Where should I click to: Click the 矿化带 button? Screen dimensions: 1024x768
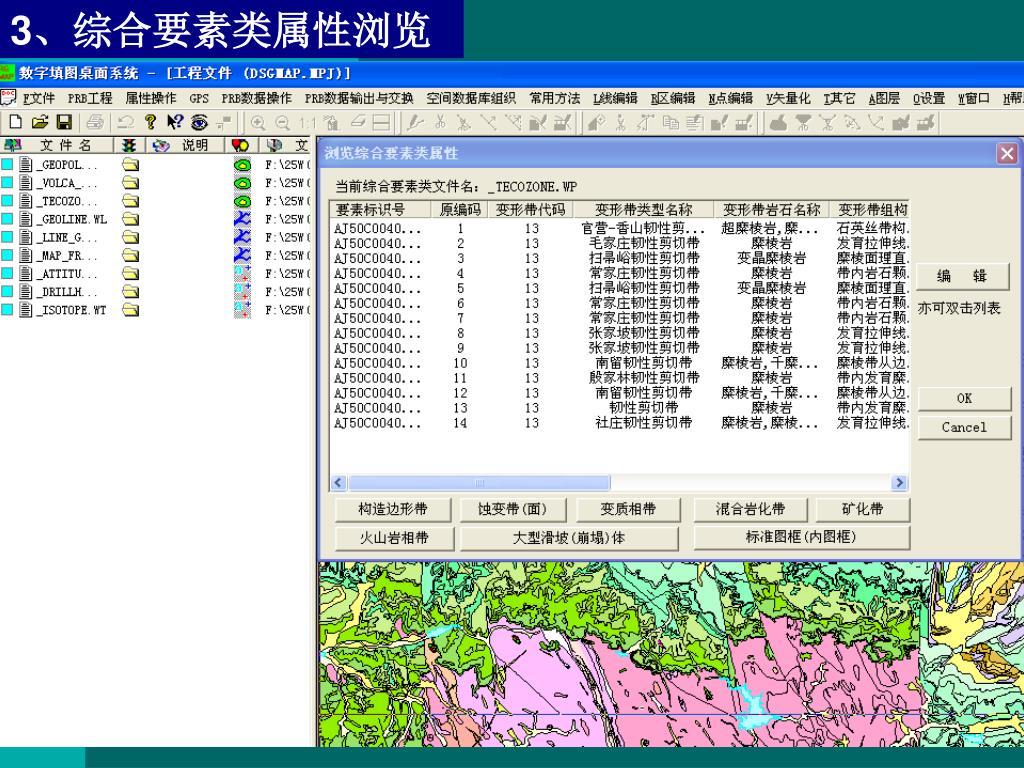point(863,509)
